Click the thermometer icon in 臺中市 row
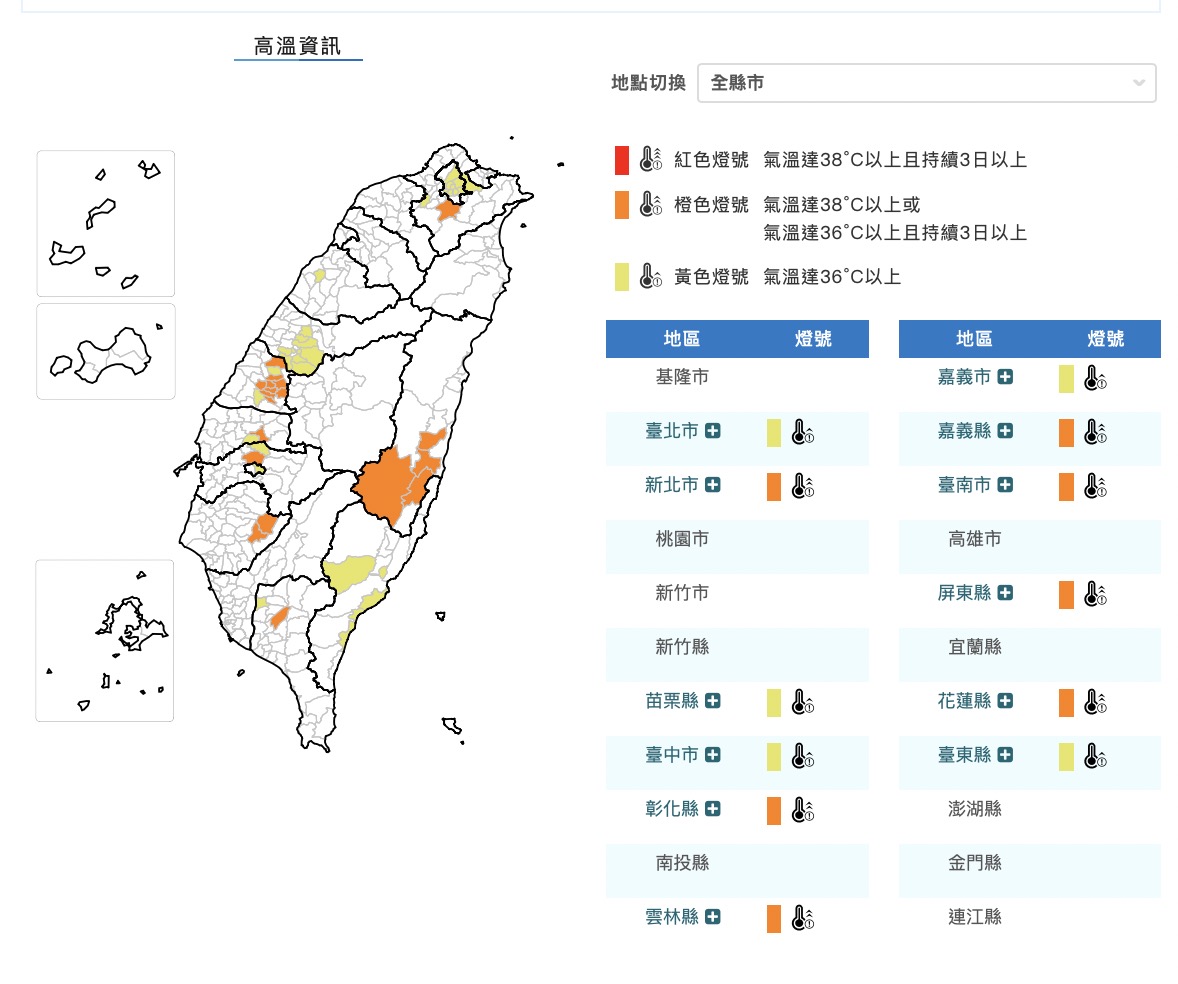Screen dimensions: 1178x984 802,757
